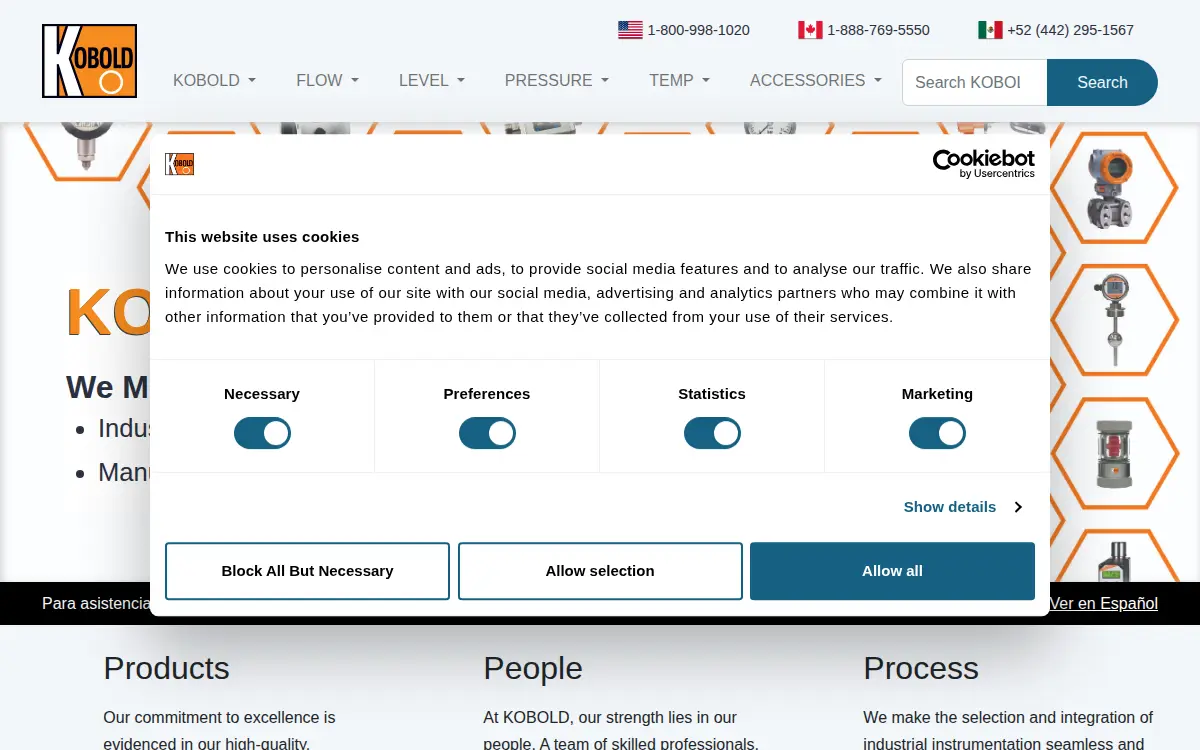Image resolution: width=1200 pixels, height=750 pixels.
Task: Toggle the Statistics cookies switch
Action: click(x=712, y=433)
